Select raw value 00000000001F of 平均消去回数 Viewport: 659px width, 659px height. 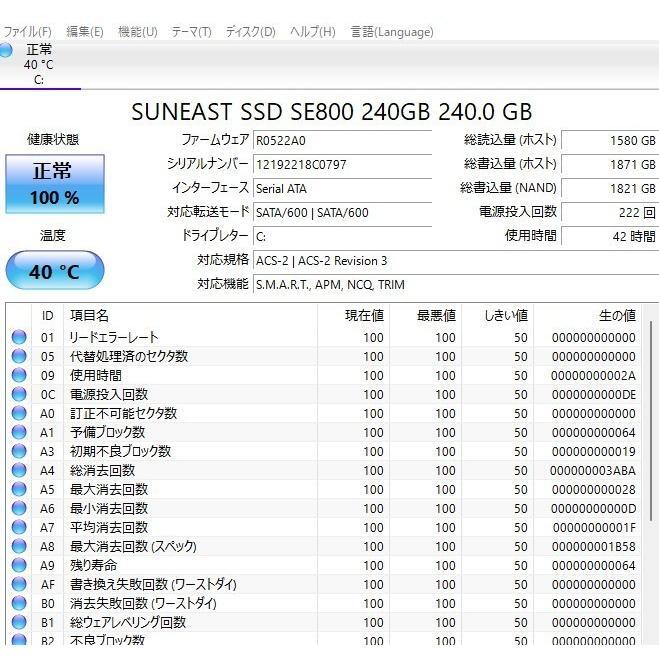coord(594,527)
